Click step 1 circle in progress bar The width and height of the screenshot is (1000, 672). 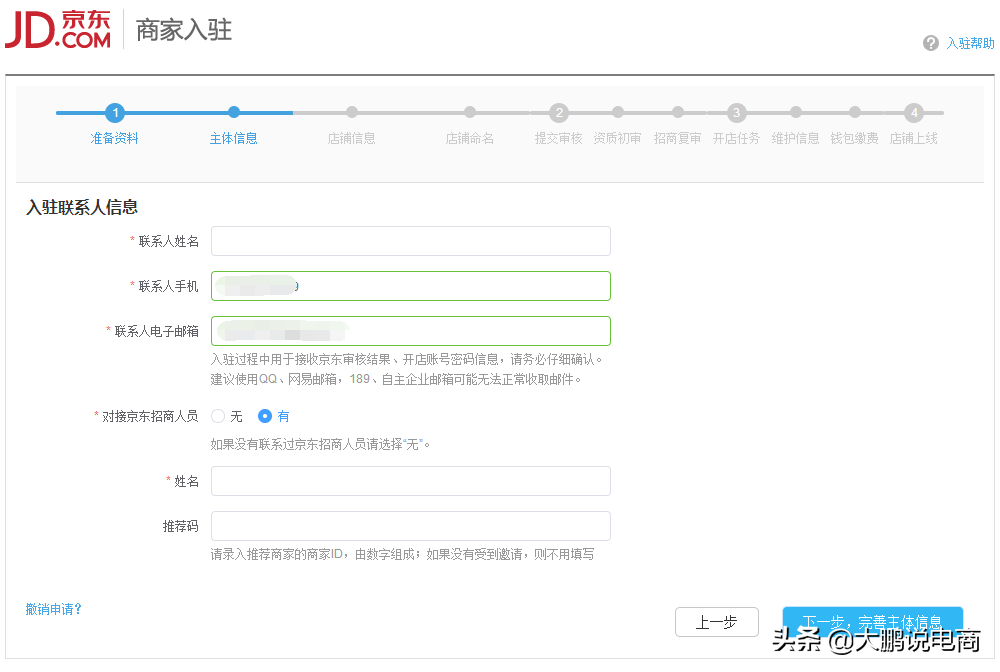click(115, 113)
